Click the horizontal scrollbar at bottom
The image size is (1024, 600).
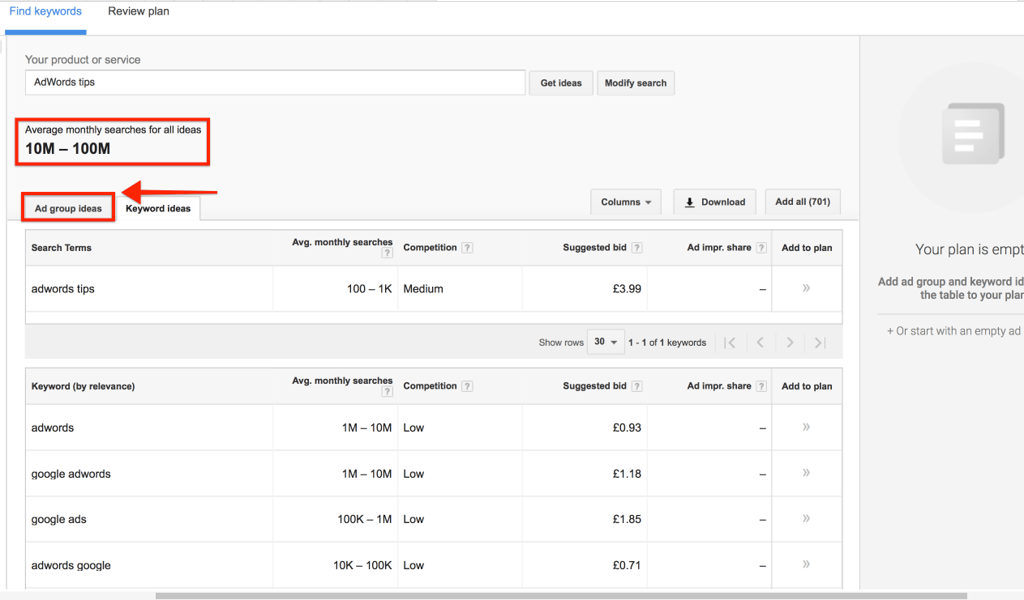point(561,596)
